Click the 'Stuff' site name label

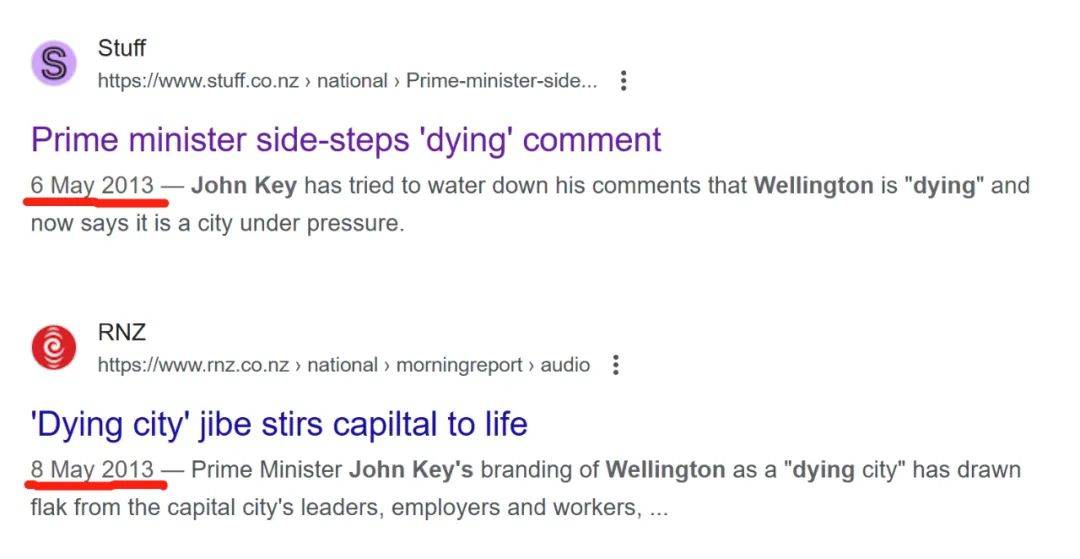point(122,48)
